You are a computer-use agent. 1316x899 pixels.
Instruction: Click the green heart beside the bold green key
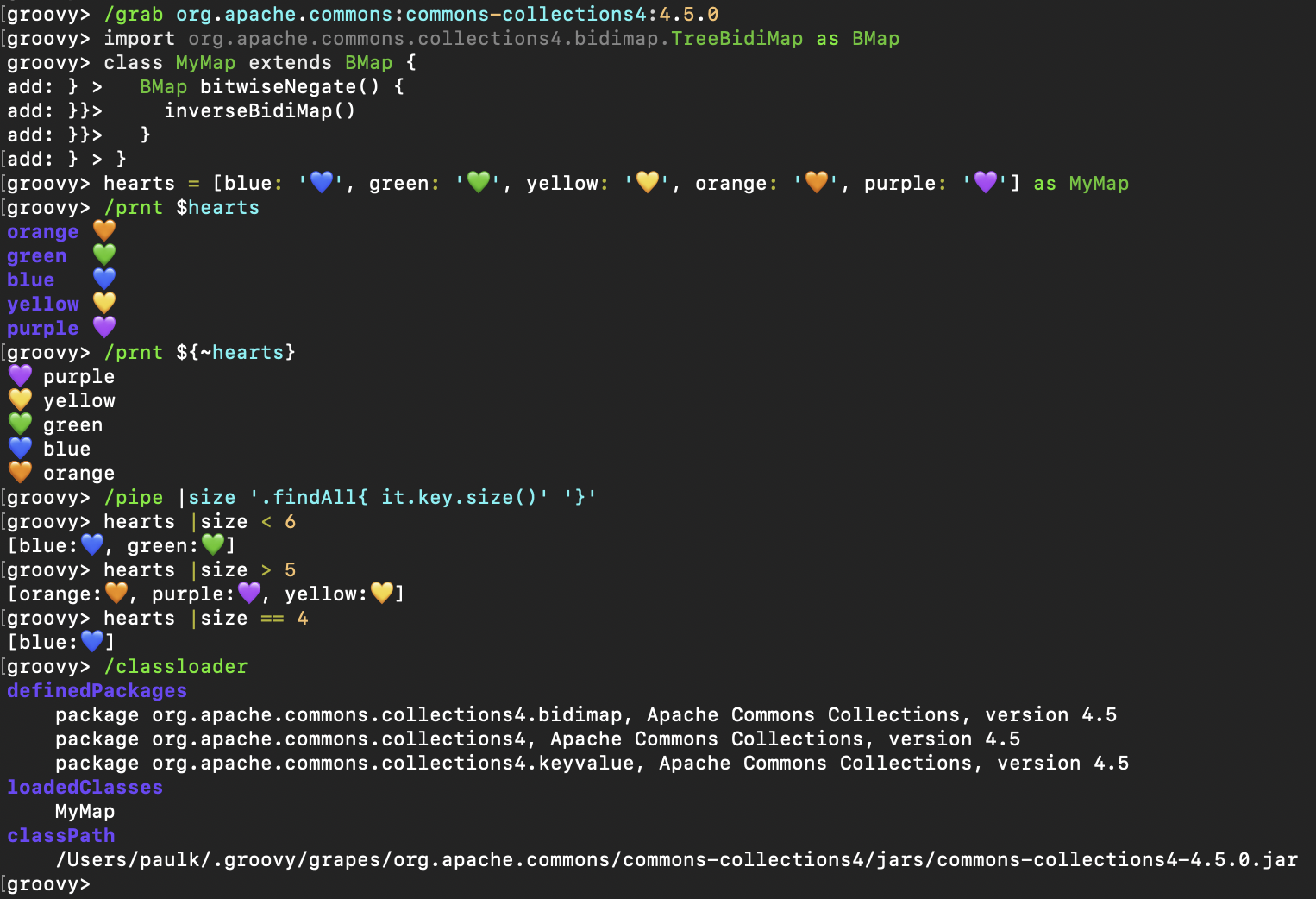104,255
